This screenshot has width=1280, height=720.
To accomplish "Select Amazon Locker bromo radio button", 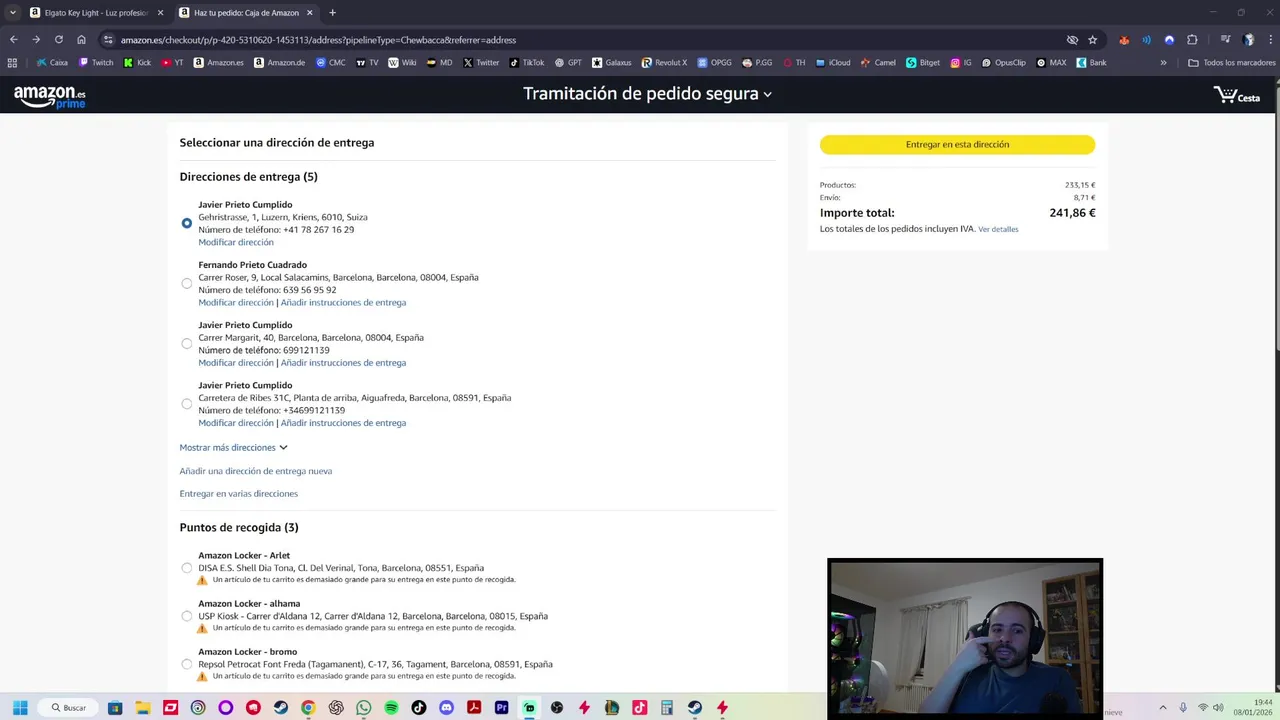I will pos(187,664).
